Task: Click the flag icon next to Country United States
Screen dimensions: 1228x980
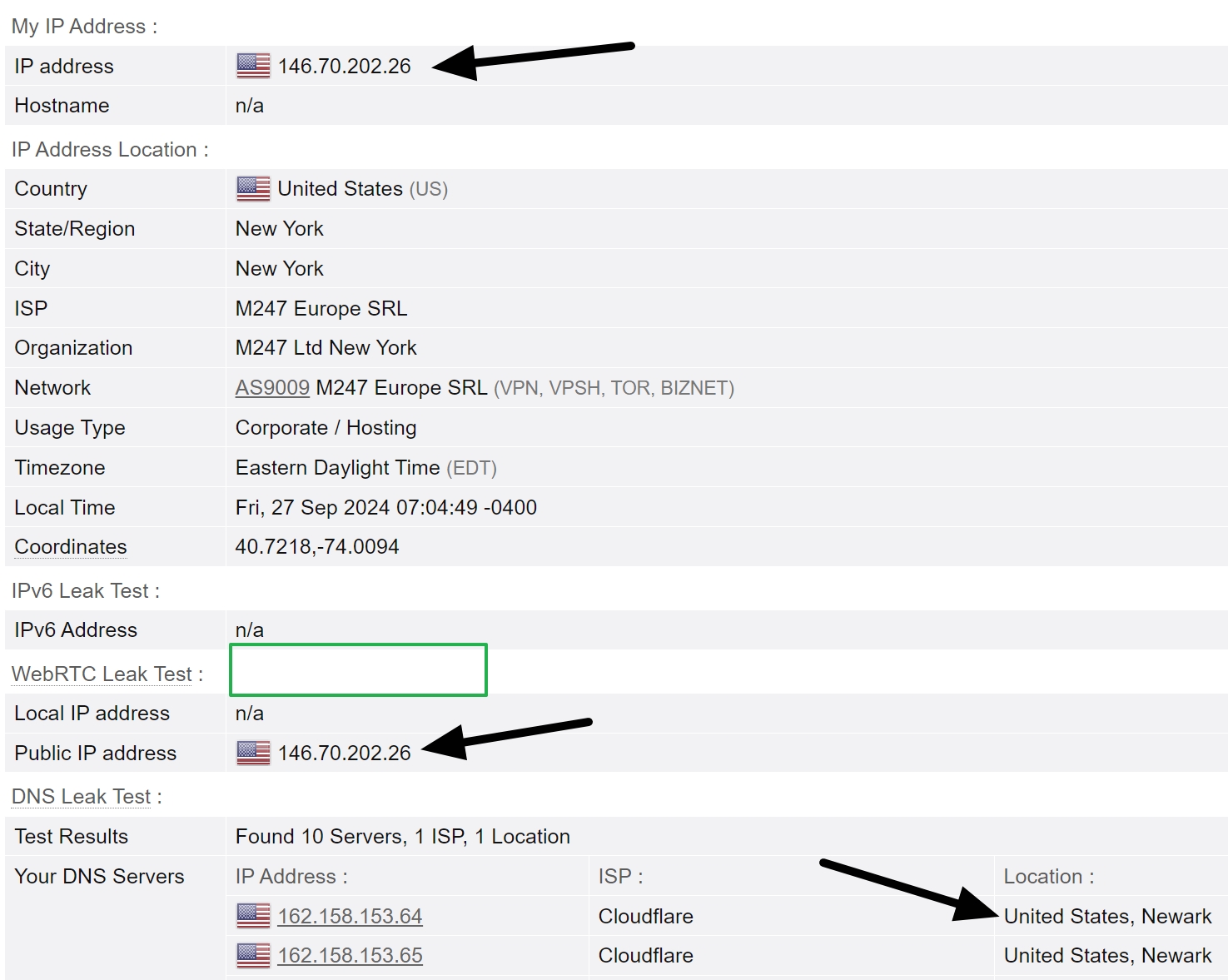Action: 252,188
